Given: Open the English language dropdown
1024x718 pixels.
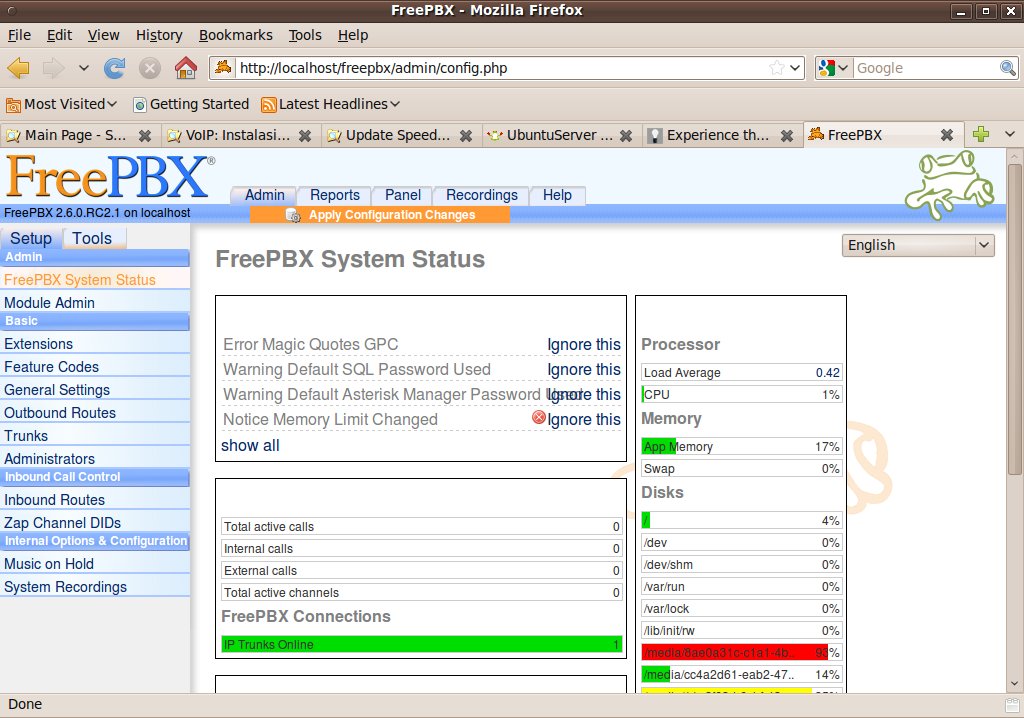Looking at the screenshot, I should point(918,245).
